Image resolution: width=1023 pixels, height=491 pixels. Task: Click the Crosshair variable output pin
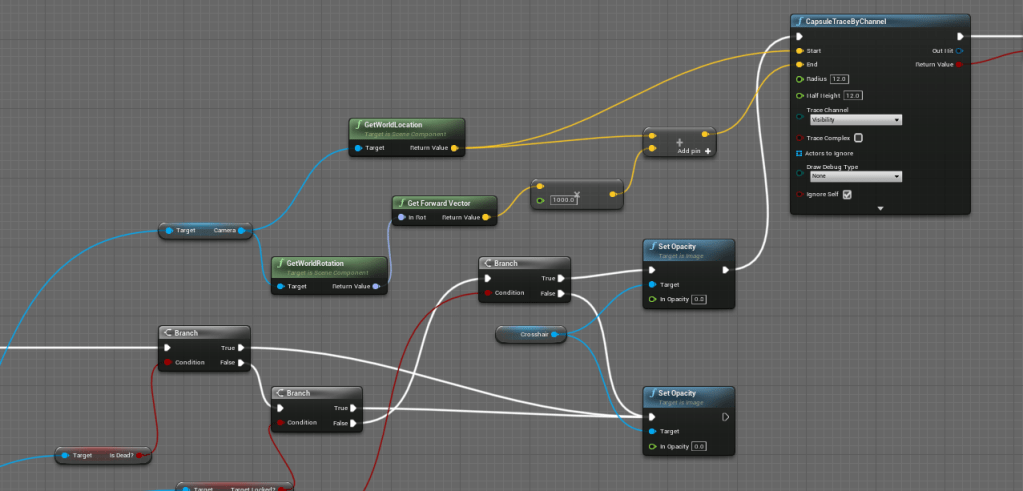pos(554,334)
